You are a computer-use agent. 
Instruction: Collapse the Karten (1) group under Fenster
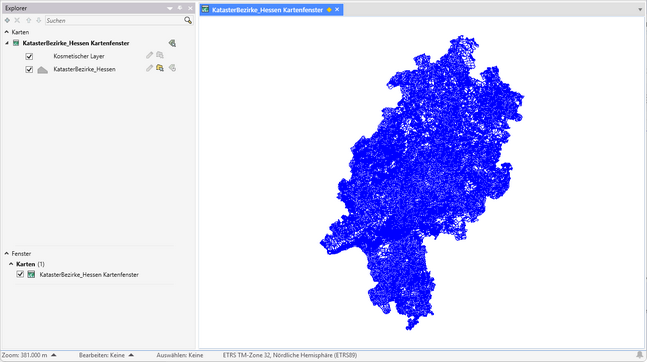coord(11,264)
